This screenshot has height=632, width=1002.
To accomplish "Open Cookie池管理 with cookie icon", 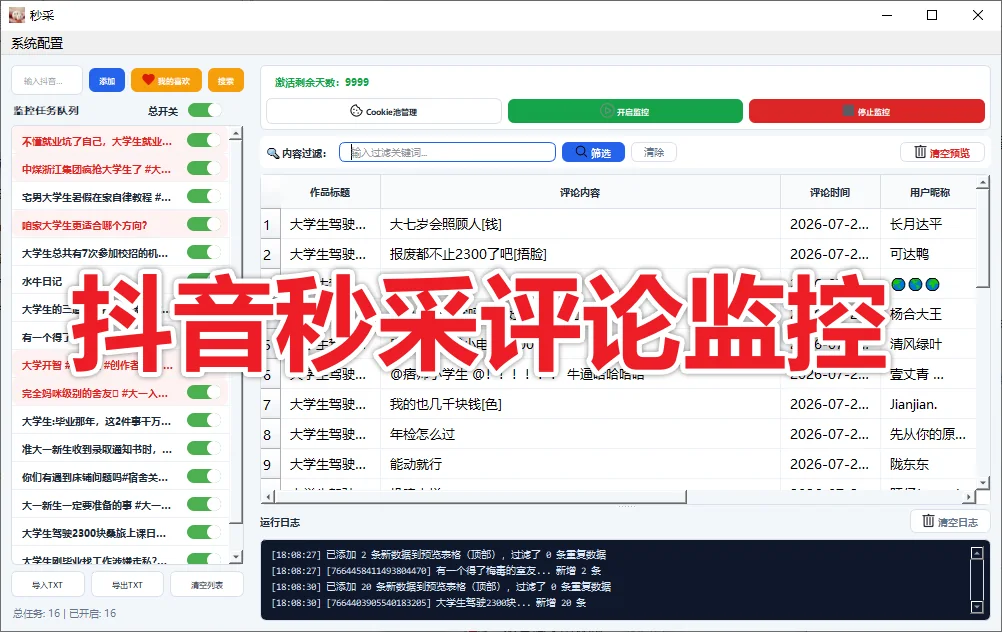I will click(383, 111).
